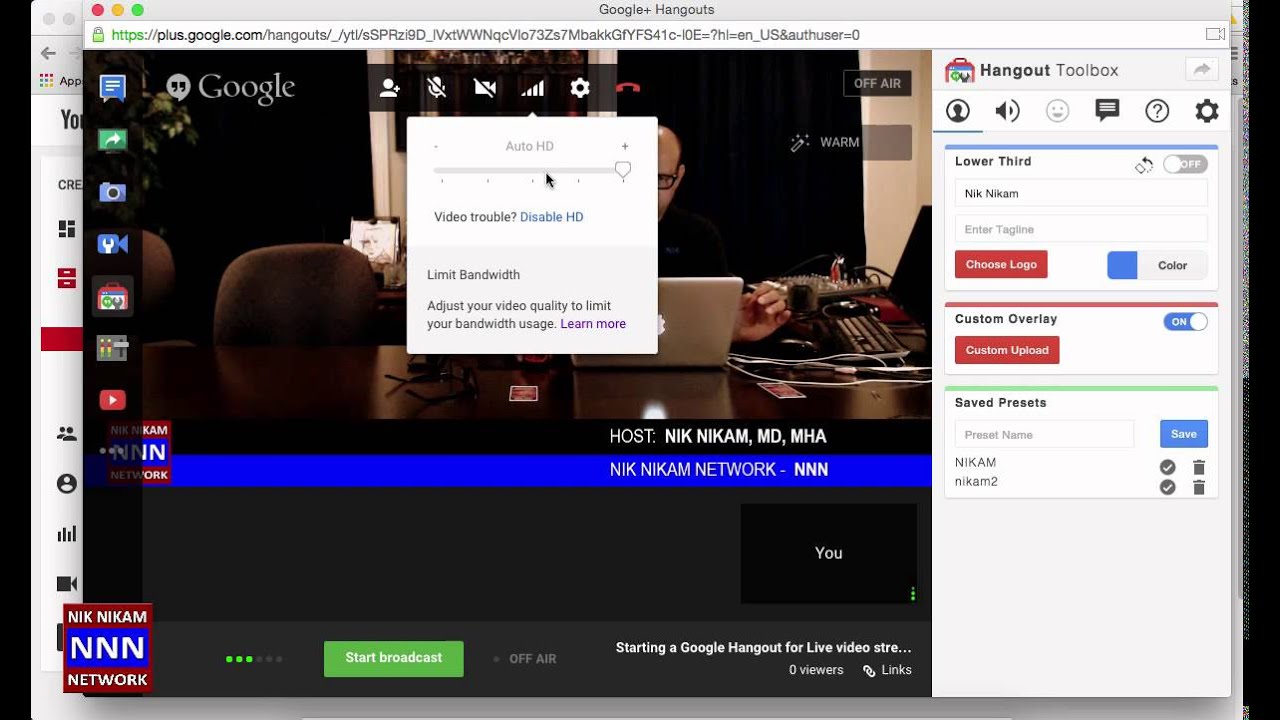Delete the nikam2 preset with trash icon
1280x720 pixels.
(1199, 487)
